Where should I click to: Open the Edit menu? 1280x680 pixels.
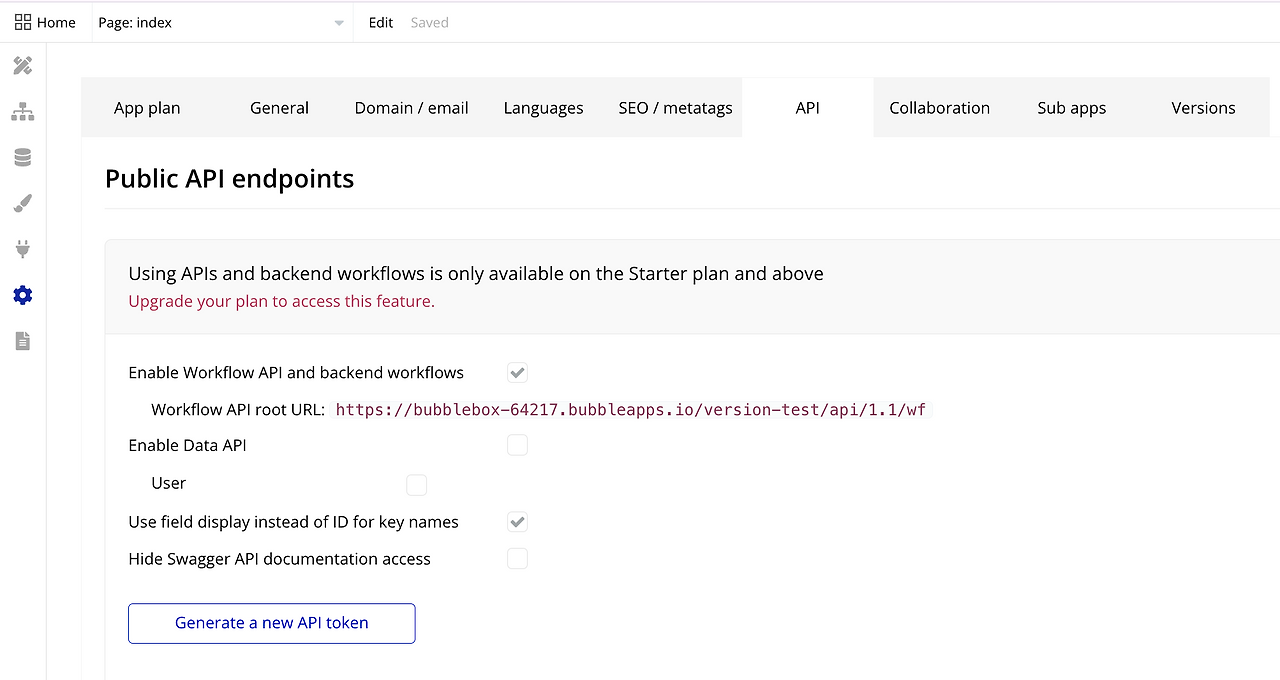point(381,22)
